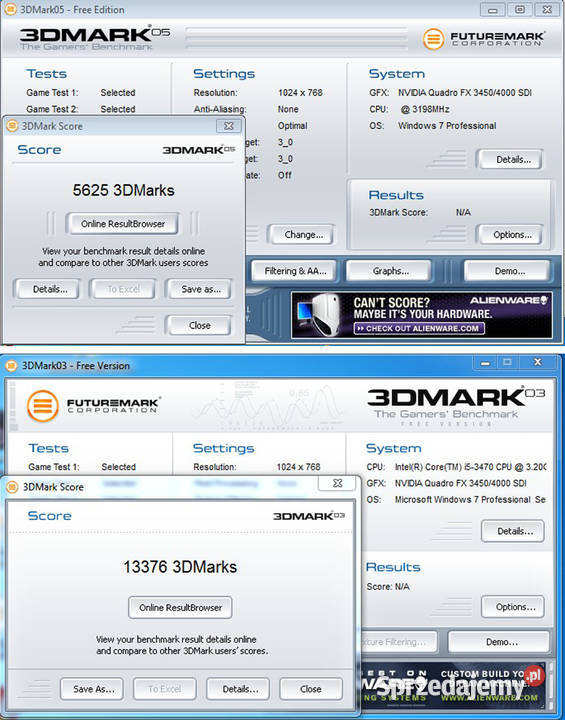Image resolution: width=565 pixels, height=720 pixels.
Task: Click Futuremark orange logo icon in 3DMark05
Action: [433, 39]
